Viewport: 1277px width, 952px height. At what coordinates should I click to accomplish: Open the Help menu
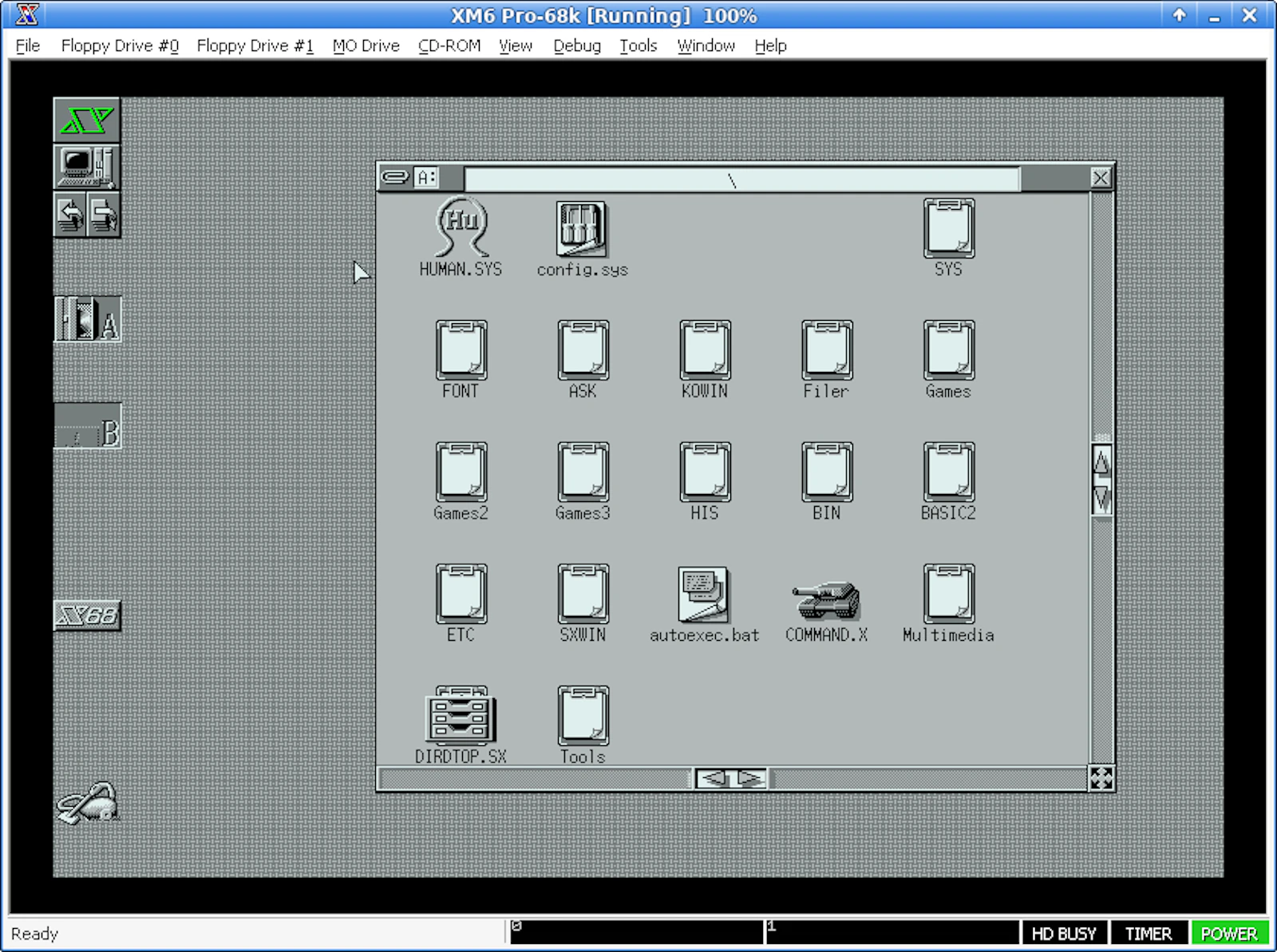click(770, 45)
